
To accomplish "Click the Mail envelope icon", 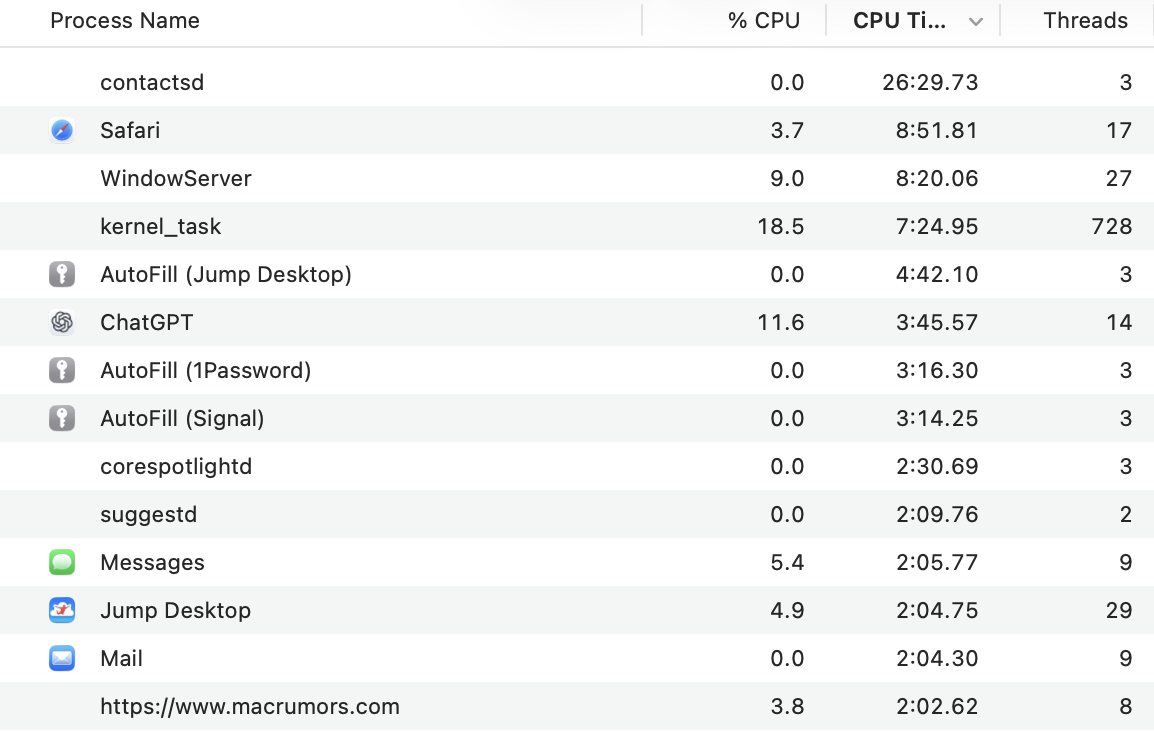I will click(x=62, y=658).
